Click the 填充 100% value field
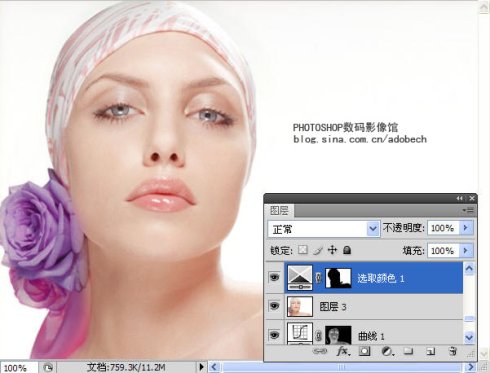 coord(443,250)
